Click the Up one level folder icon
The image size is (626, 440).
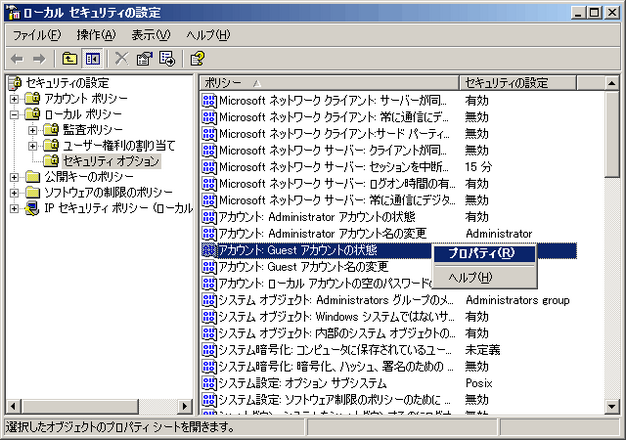coord(70,59)
